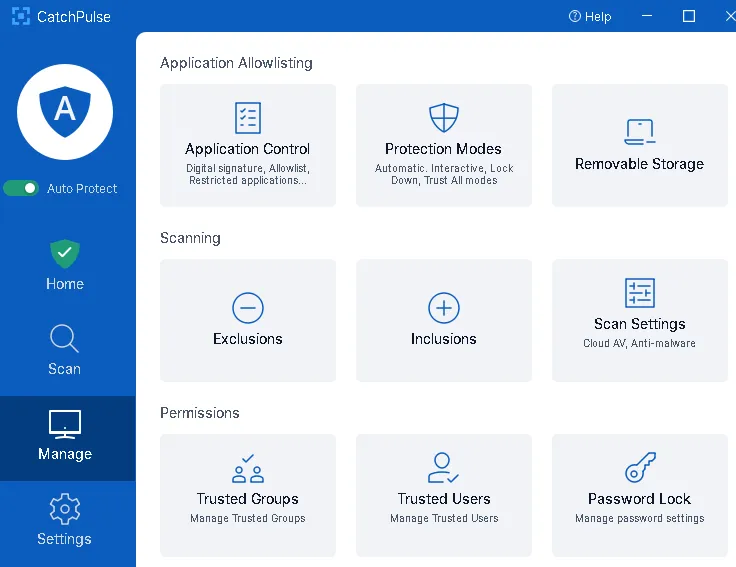Image resolution: width=736 pixels, height=567 pixels.
Task: Open Inclusions plus circle icon
Action: tap(444, 307)
